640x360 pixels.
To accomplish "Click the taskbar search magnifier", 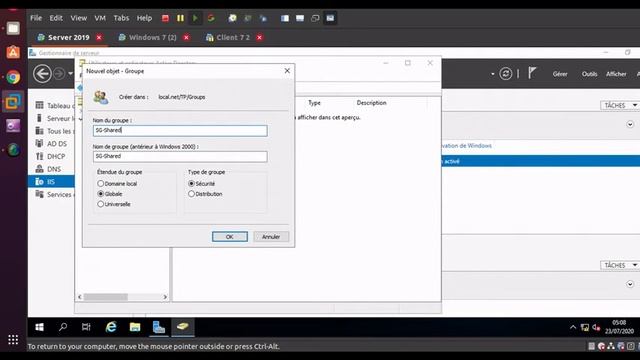I will (63, 327).
